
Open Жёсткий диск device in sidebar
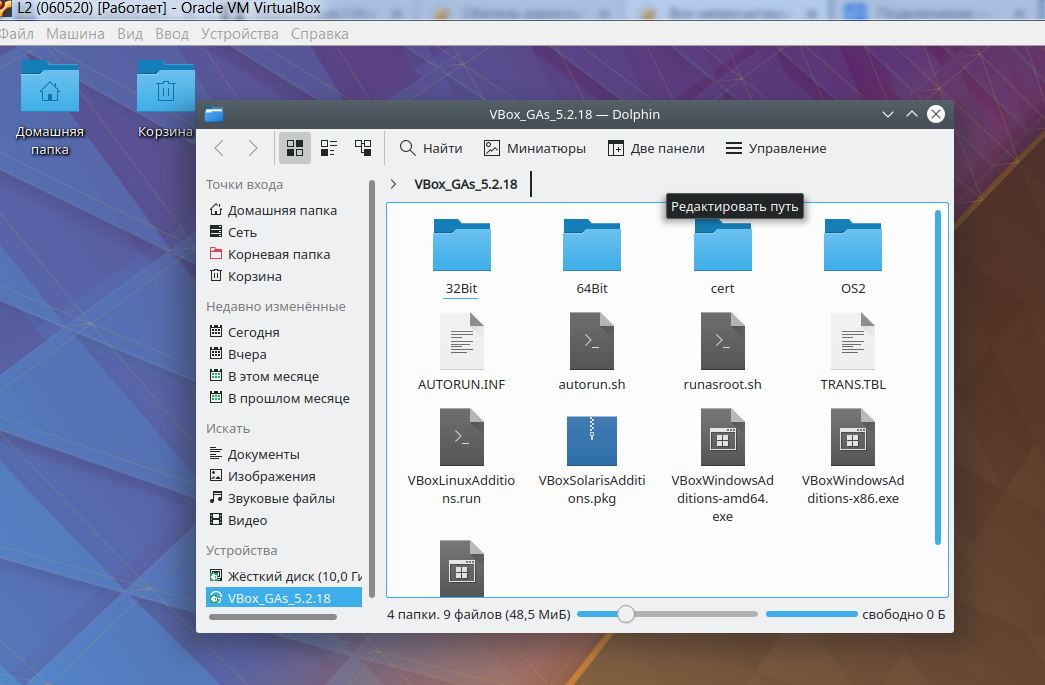coord(285,576)
